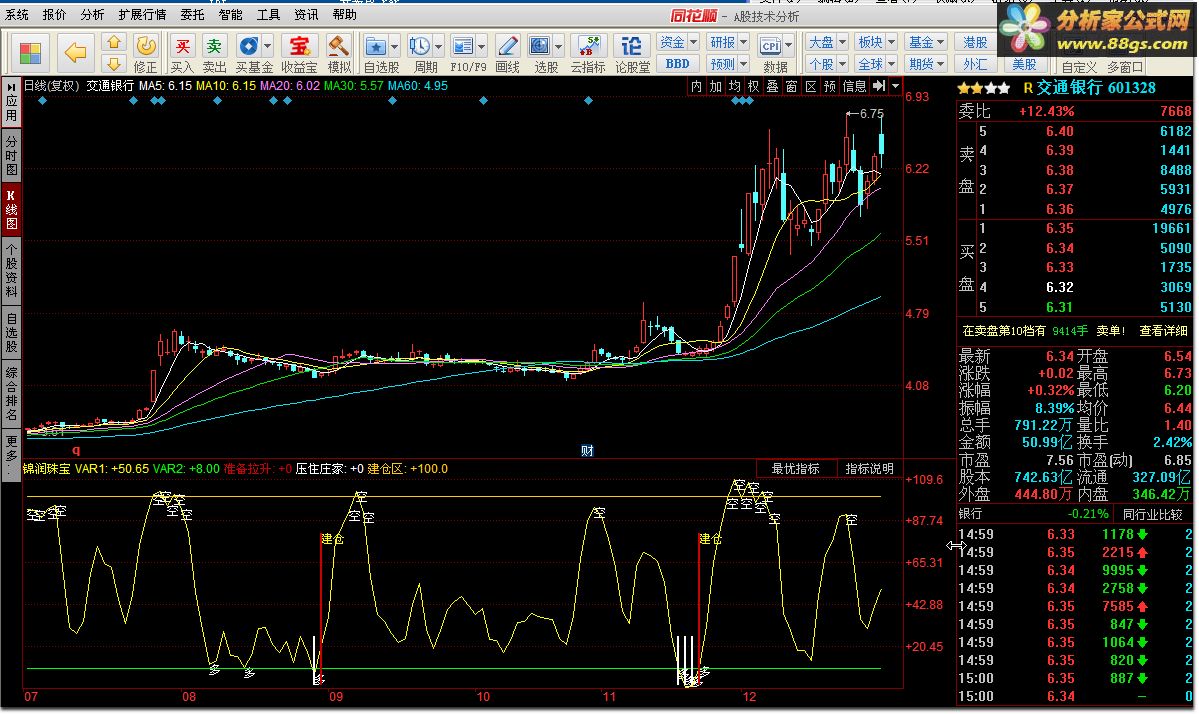1199x714 pixels.
Task: Open the 系统 menu
Action: coord(17,15)
